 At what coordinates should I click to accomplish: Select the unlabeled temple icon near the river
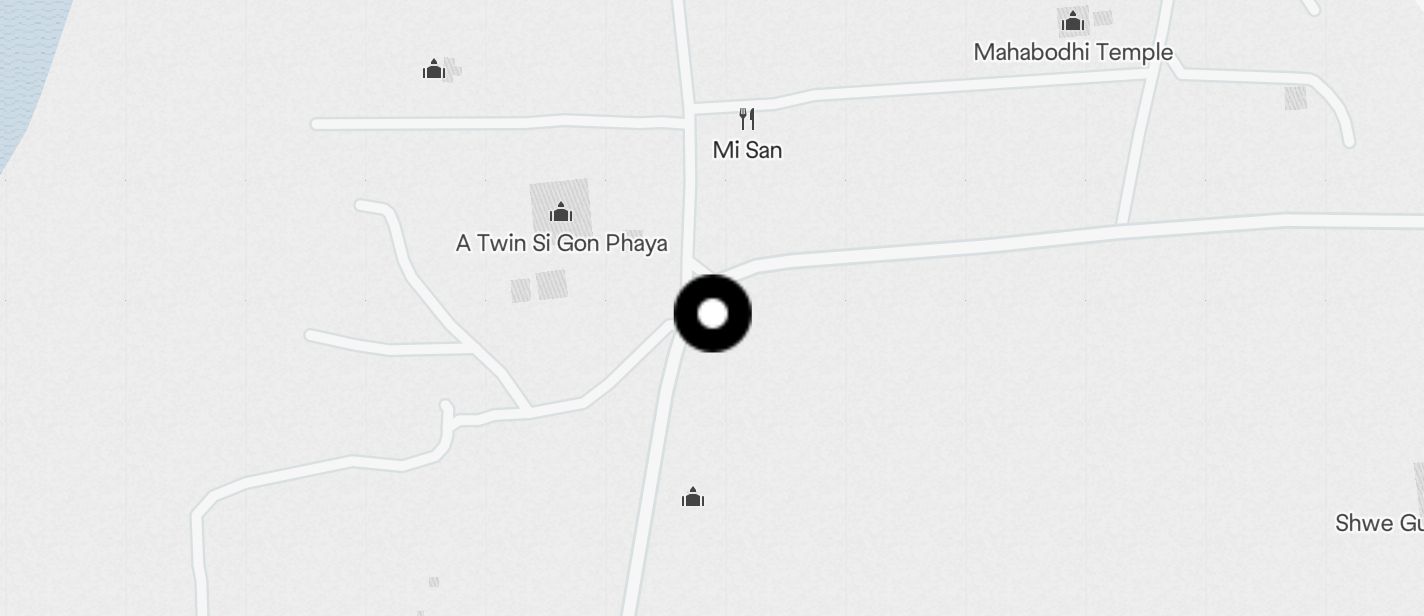point(433,69)
